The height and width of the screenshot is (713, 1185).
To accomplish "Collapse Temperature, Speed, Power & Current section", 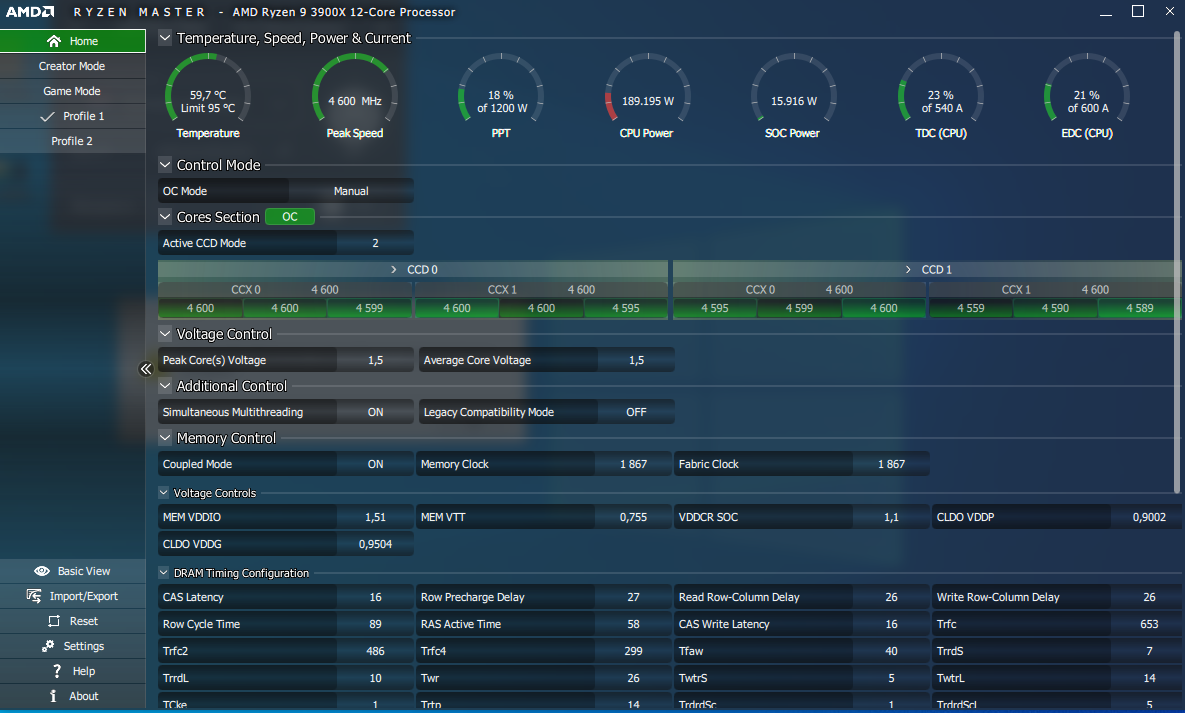I will click(165, 37).
